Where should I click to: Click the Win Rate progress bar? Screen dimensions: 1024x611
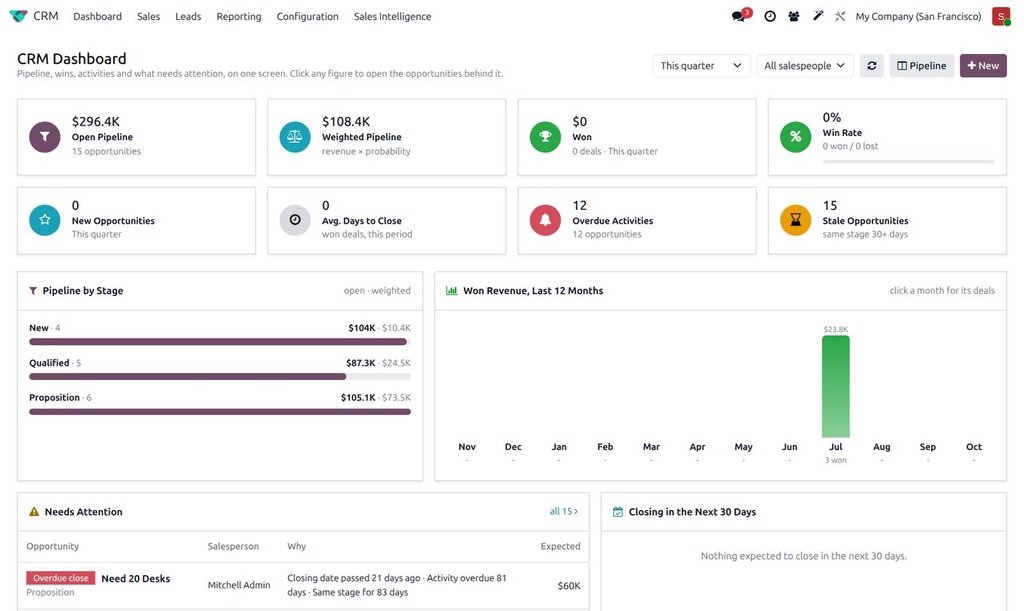(908, 161)
